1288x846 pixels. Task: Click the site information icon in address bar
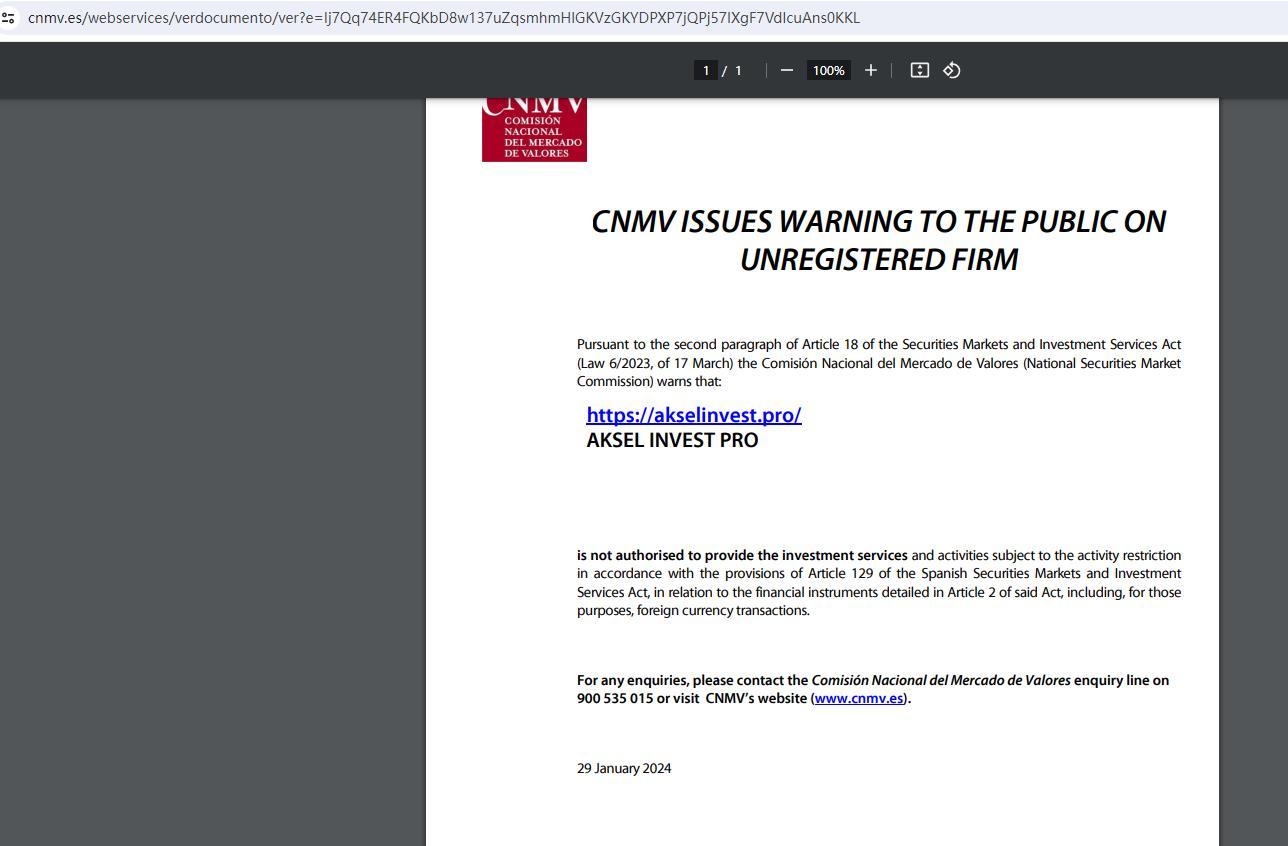point(9,18)
